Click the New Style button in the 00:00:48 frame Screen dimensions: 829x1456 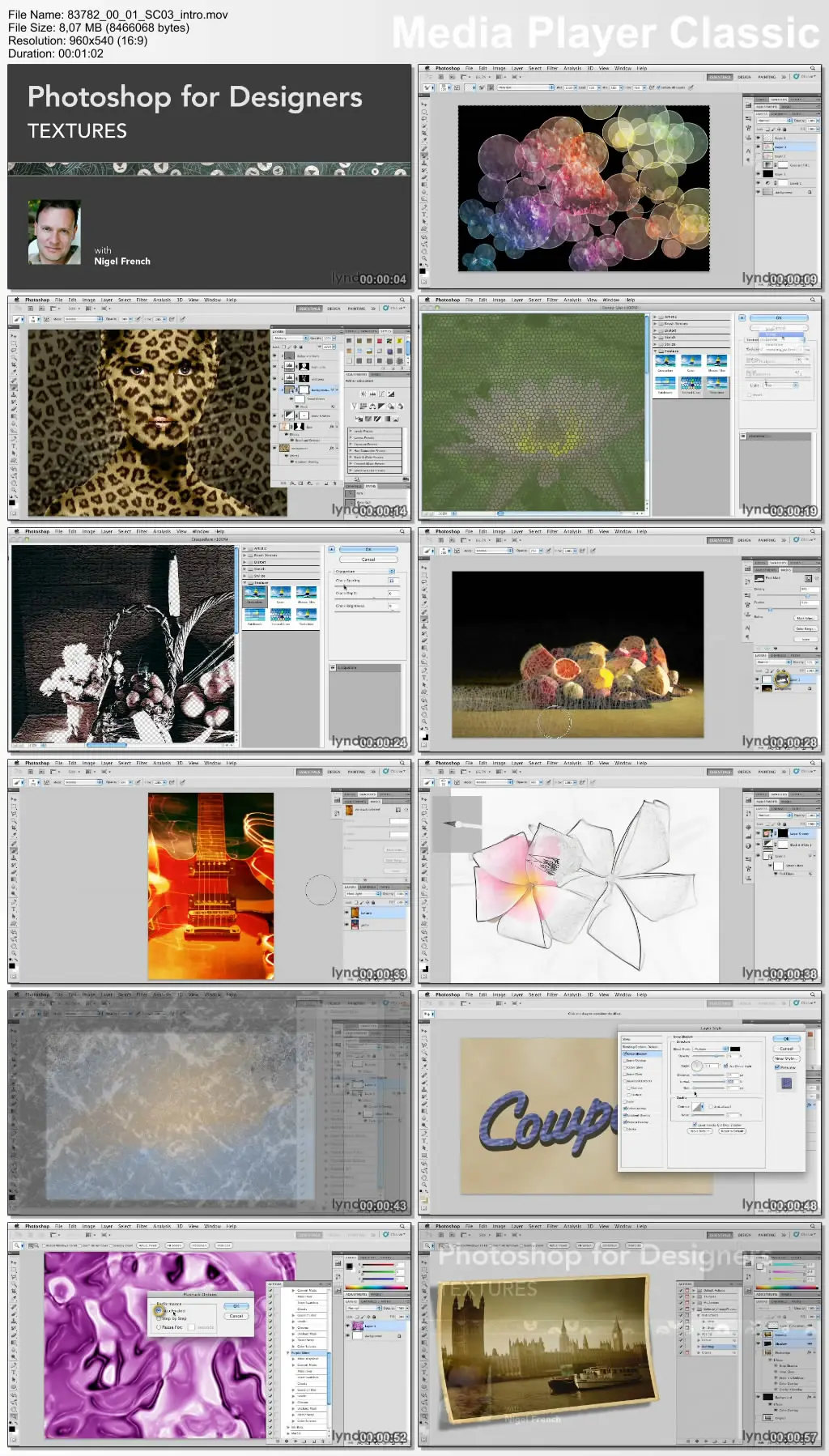click(x=786, y=1058)
